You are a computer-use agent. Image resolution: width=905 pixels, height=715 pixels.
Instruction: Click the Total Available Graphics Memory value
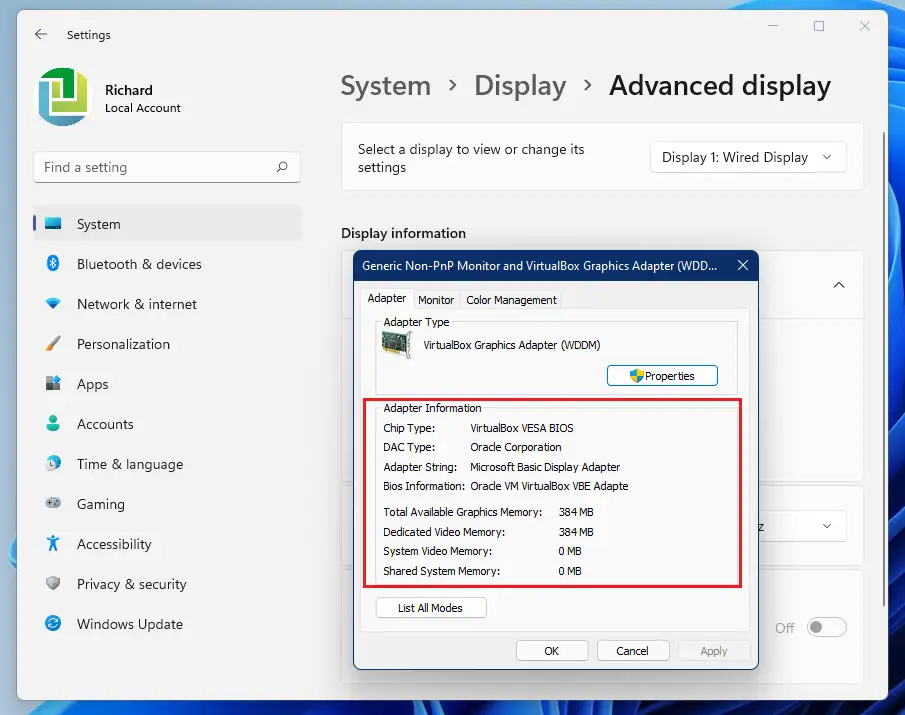point(576,512)
